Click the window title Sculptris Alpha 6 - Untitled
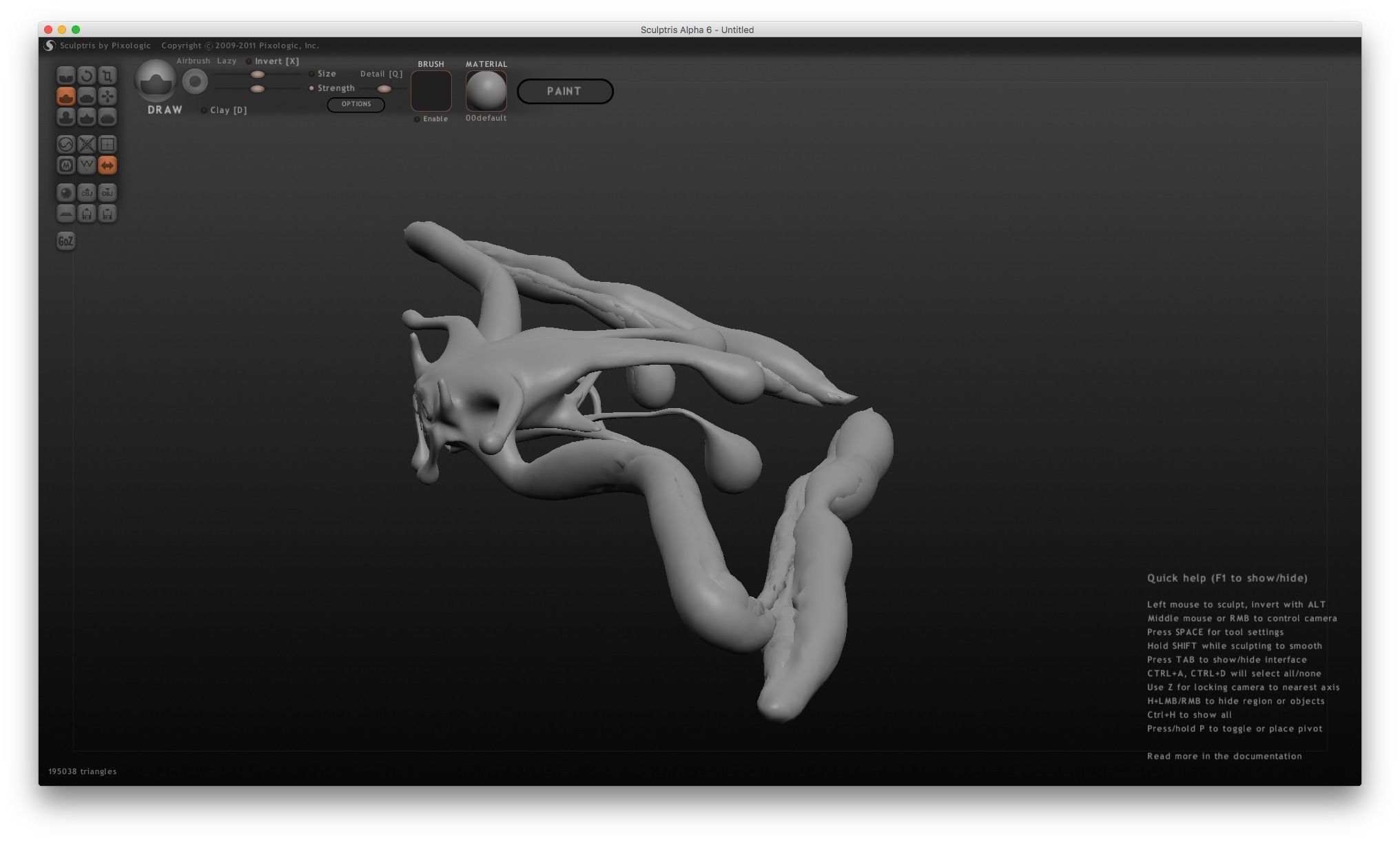Image resolution: width=1400 pixels, height=841 pixels. [x=697, y=30]
